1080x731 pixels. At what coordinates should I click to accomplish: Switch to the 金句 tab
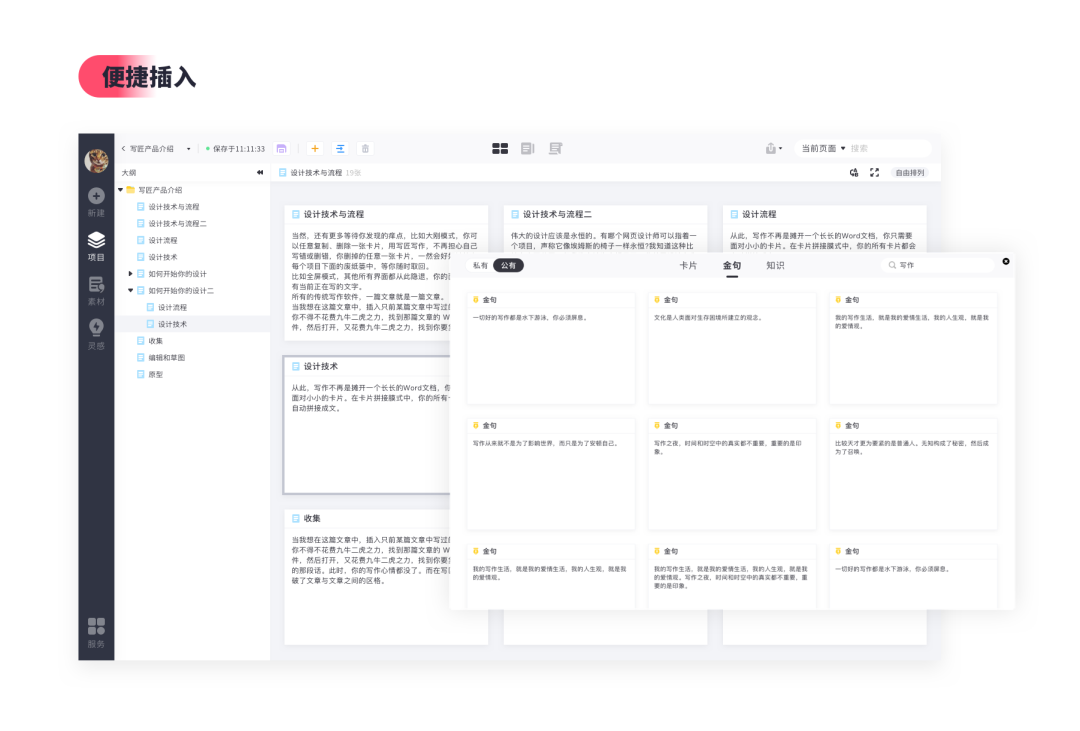tap(731, 265)
